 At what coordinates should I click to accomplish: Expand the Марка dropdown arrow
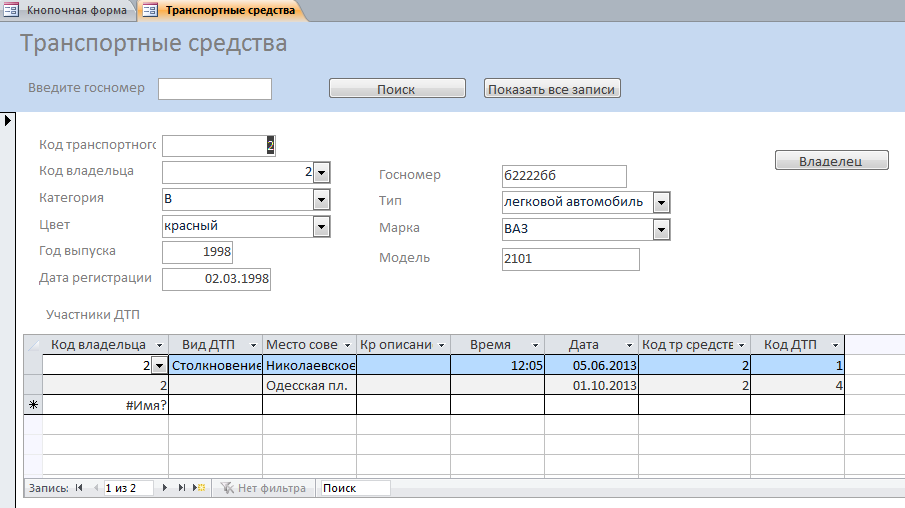[661, 230]
